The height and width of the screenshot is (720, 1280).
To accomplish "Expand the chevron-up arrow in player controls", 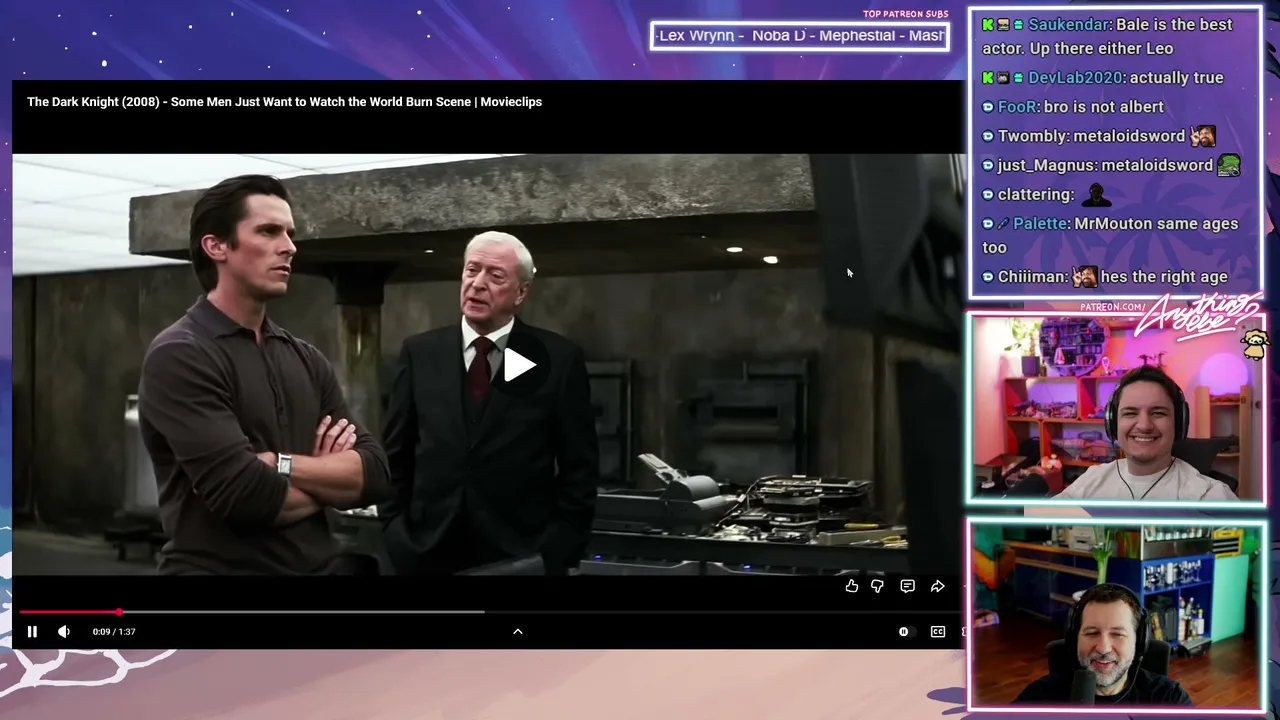I will pyautogui.click(x=518, y=632).
